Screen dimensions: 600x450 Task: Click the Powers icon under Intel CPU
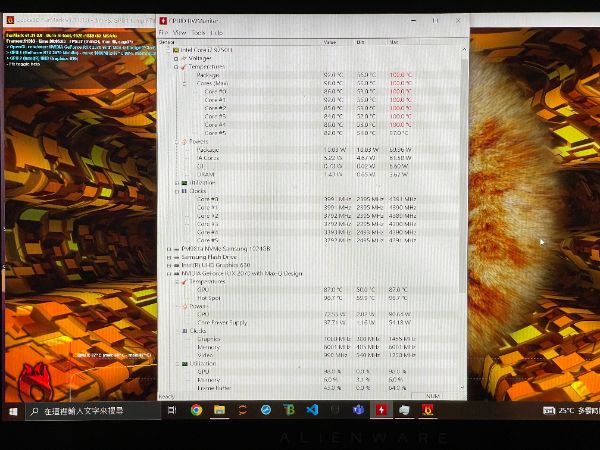[x=184, y=142]
